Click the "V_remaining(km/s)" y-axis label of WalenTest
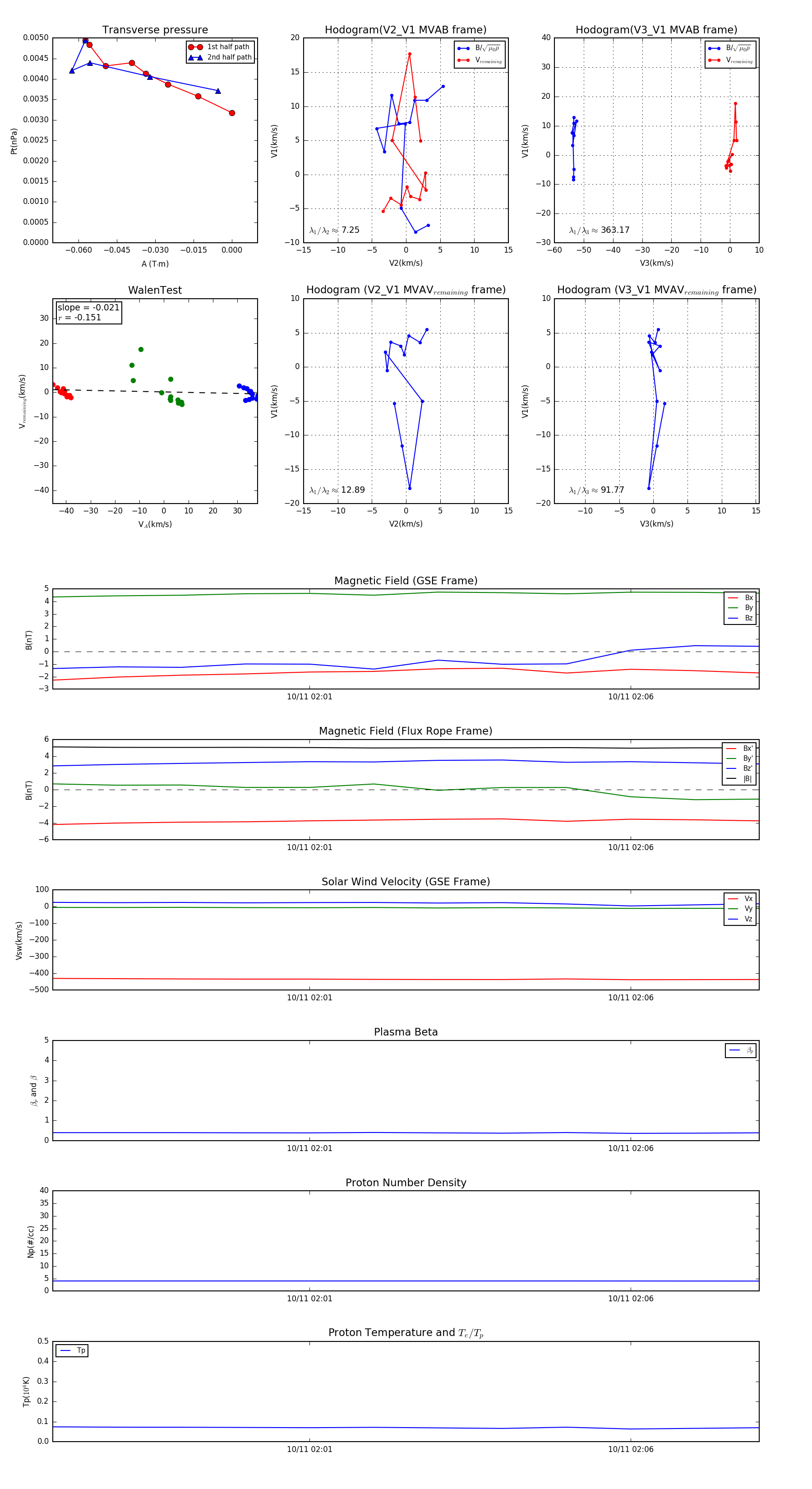The height and width of the screenshot is (1489, 812). [23, 401]
